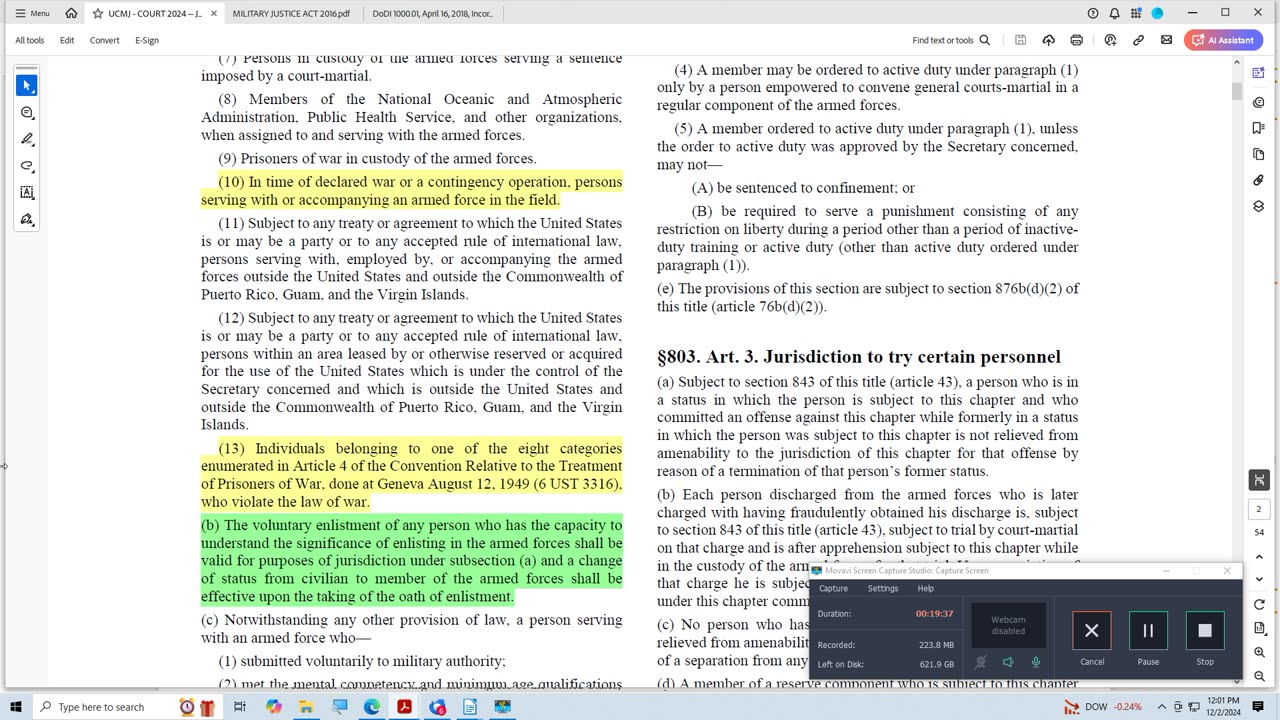The image size is (1280, 720).
Task: Open the E-Sign menu item
Action: click(147, 40)
